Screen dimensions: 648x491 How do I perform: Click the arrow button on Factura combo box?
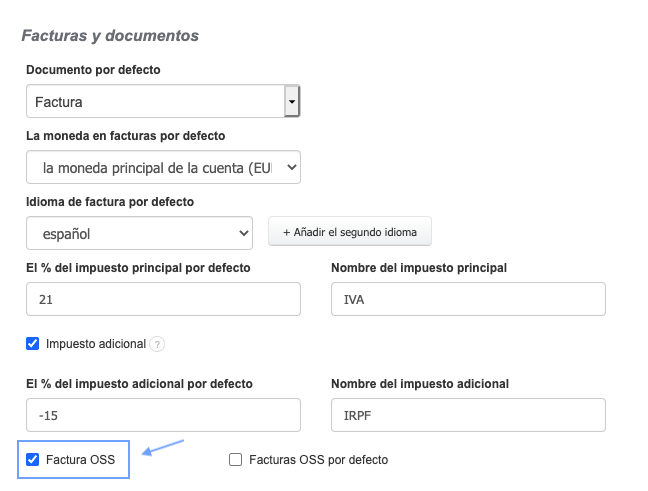[292, 101]
